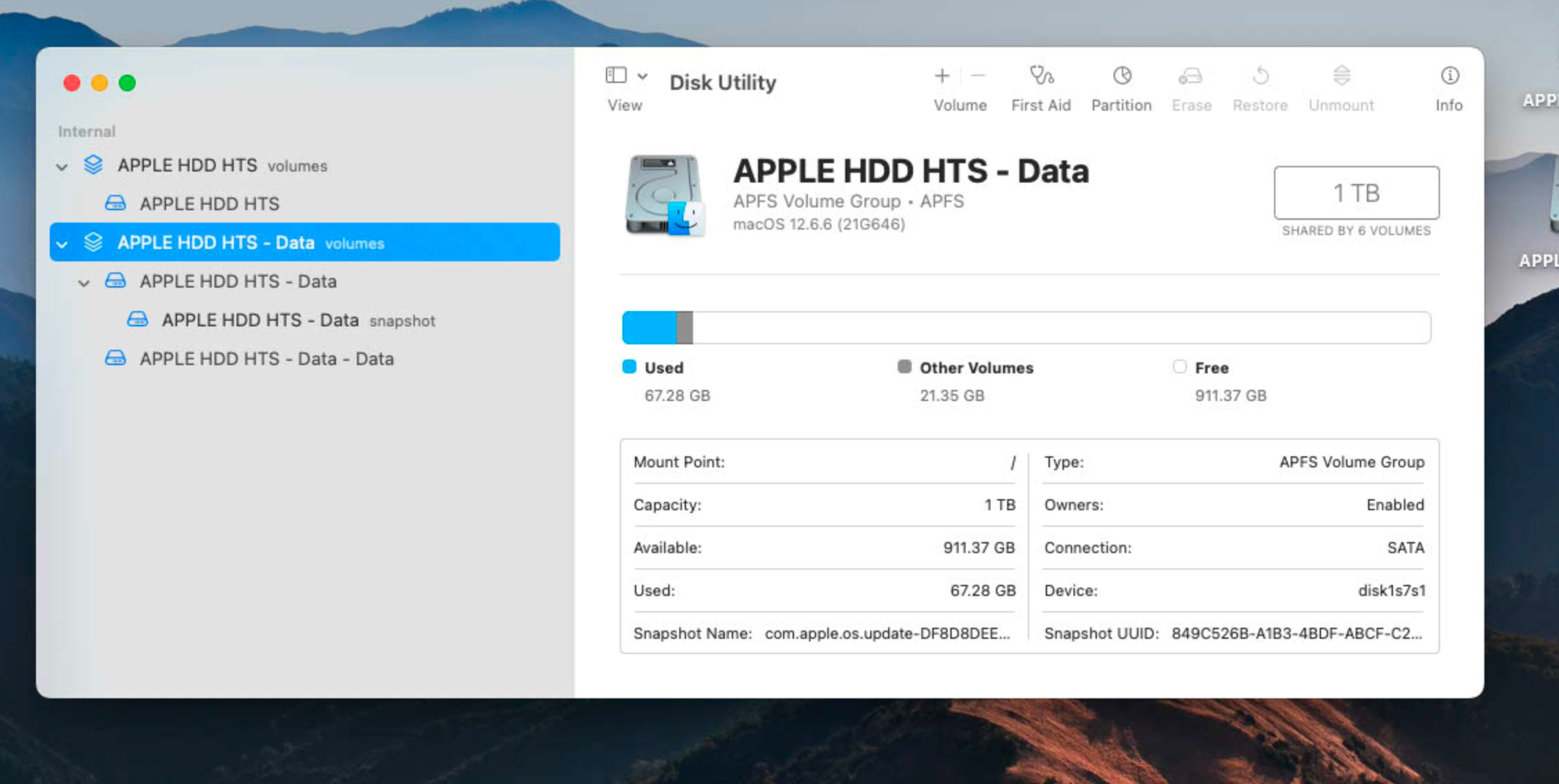1559x784 pixels.
Task: Toggle the Used storage legend indicator
Action: point(629,367)
